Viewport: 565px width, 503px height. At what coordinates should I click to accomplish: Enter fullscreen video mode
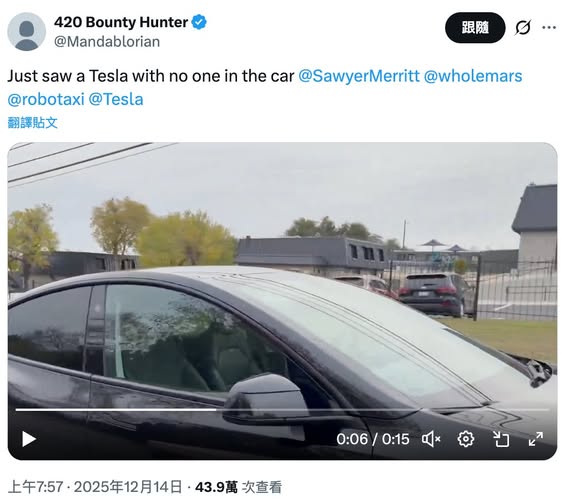coord(536,439)
